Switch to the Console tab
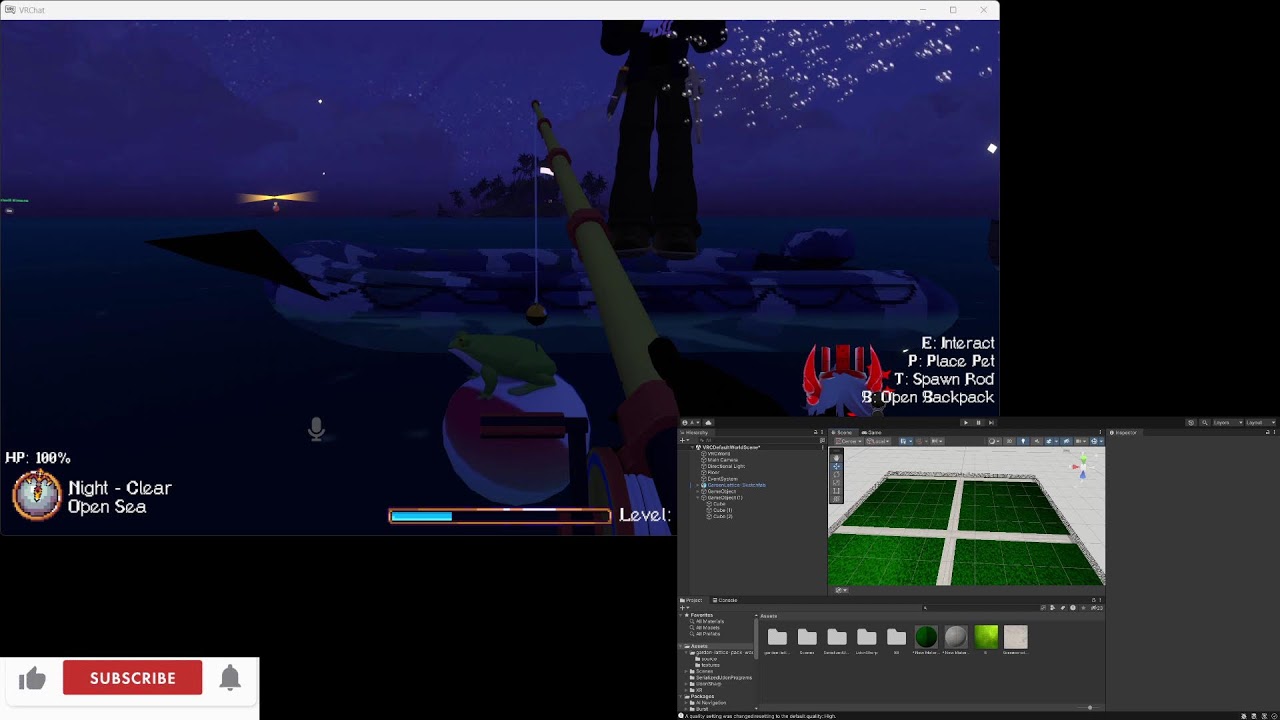1280x720 pixels. pos(727,600)
